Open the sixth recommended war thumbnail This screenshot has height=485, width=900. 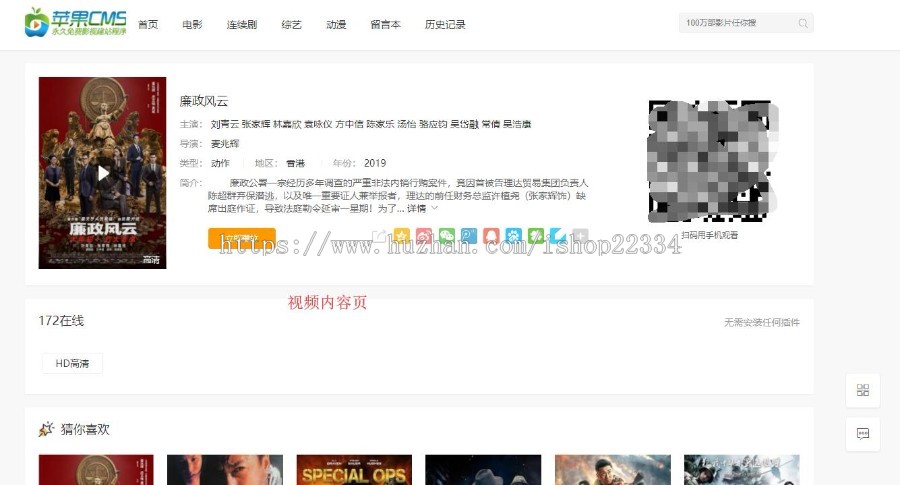pos(742,470)
